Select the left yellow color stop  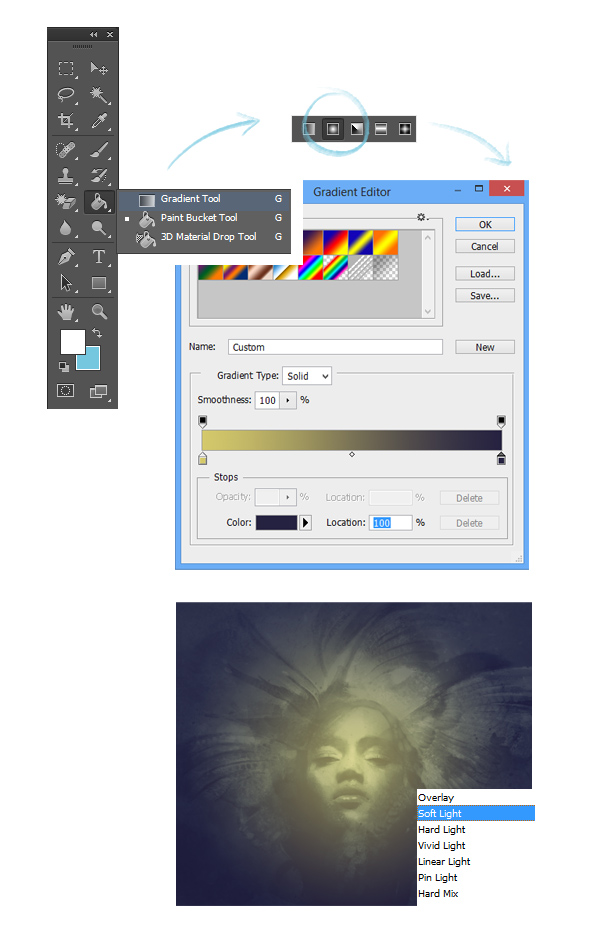click(x=203, y=459)
